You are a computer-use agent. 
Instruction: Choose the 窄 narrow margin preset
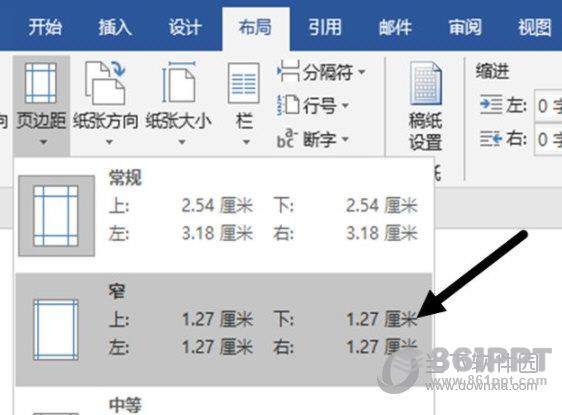[x=224, y=329]
